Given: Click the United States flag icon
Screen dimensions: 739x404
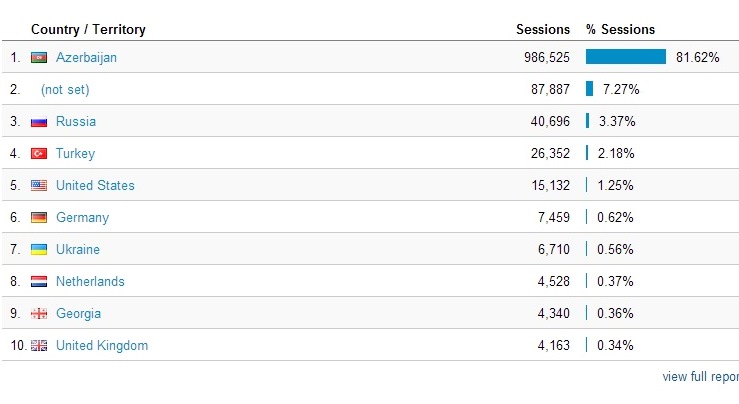Looking at the screenshot, I should [39, 186].
